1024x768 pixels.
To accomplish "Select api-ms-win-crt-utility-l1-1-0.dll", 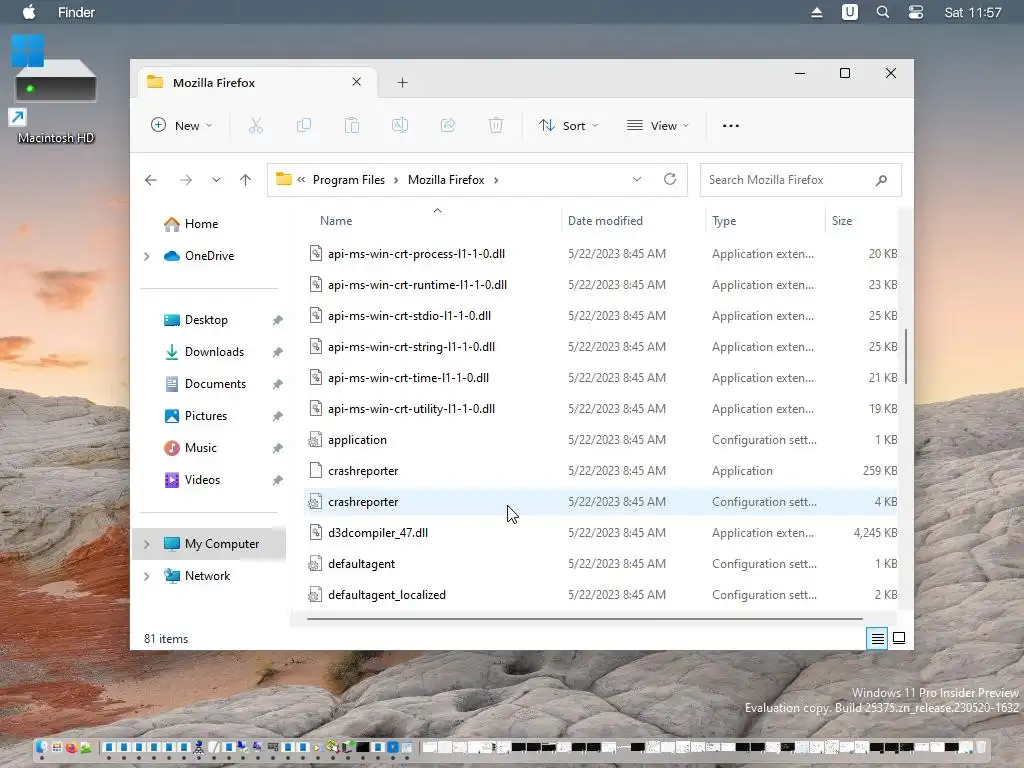I will tap(601, 409).
